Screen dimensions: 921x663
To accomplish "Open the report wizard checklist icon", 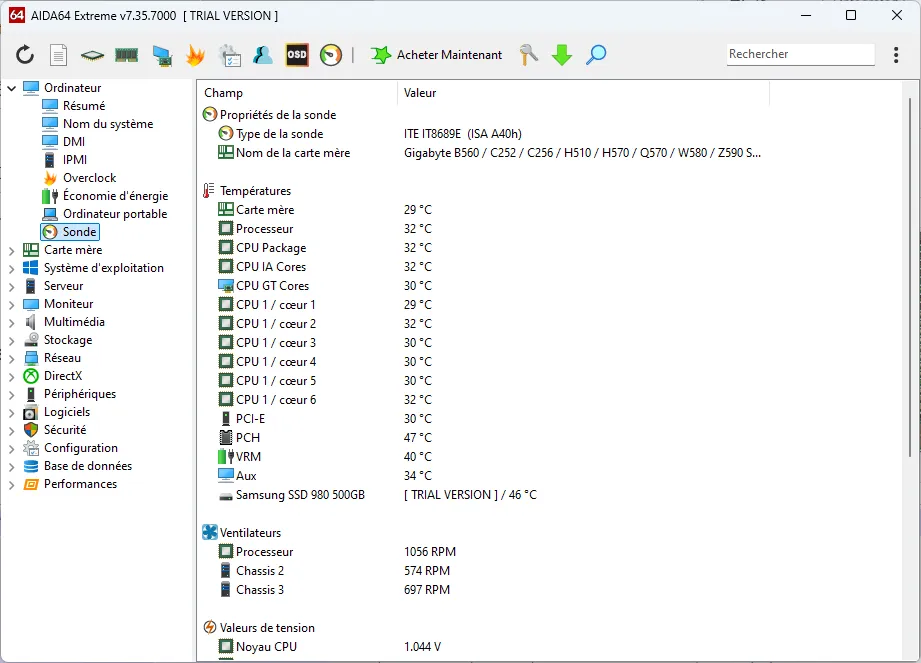I will coord(229,55).
